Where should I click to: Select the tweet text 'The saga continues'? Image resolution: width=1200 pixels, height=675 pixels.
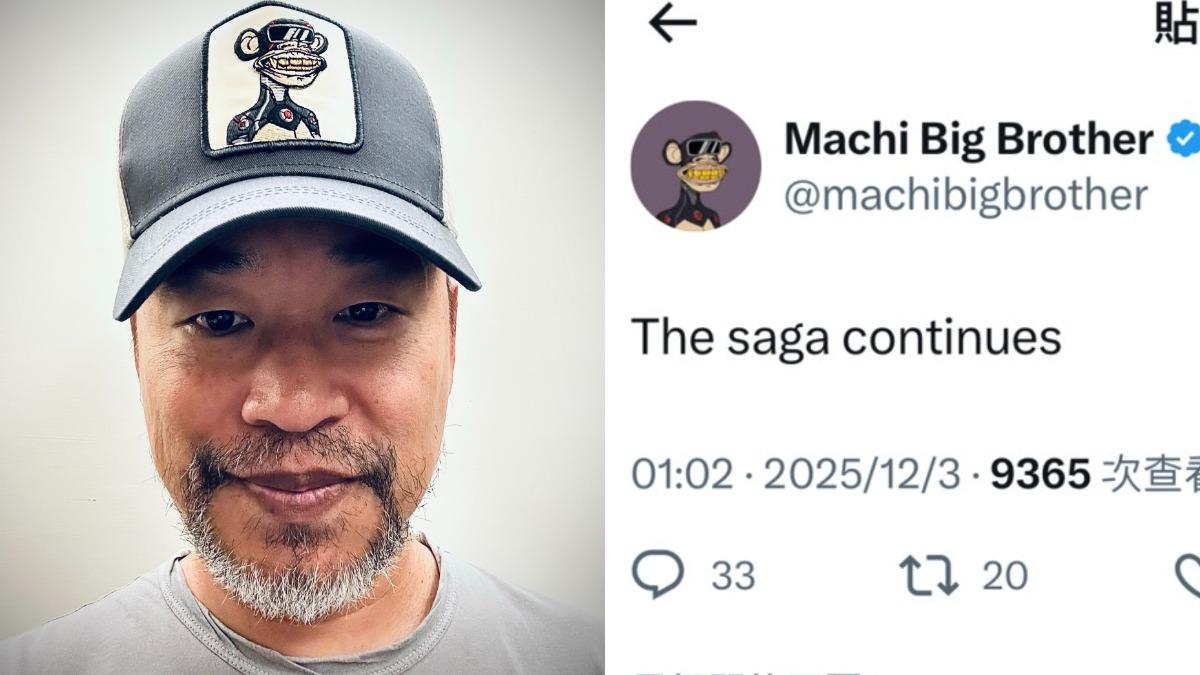coord(846,337)
